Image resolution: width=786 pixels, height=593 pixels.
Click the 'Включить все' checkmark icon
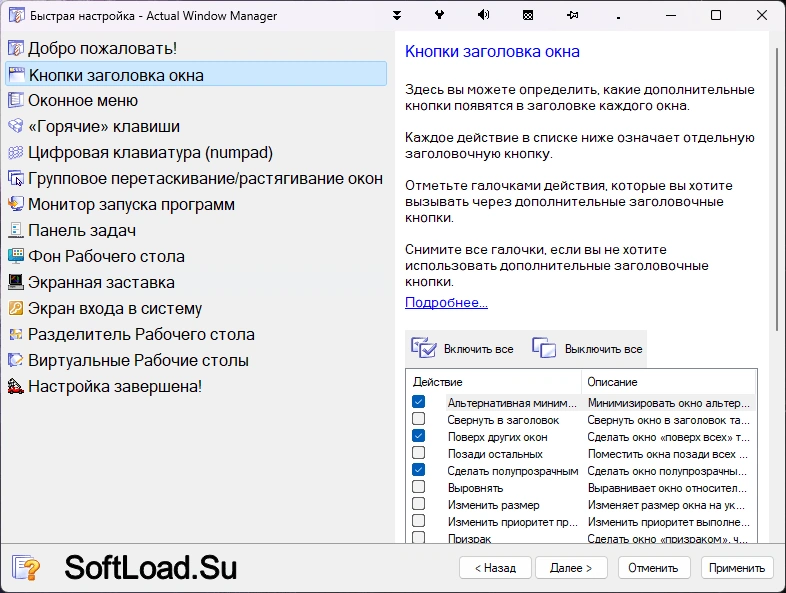pyautogui.click(x=424, y=348)
